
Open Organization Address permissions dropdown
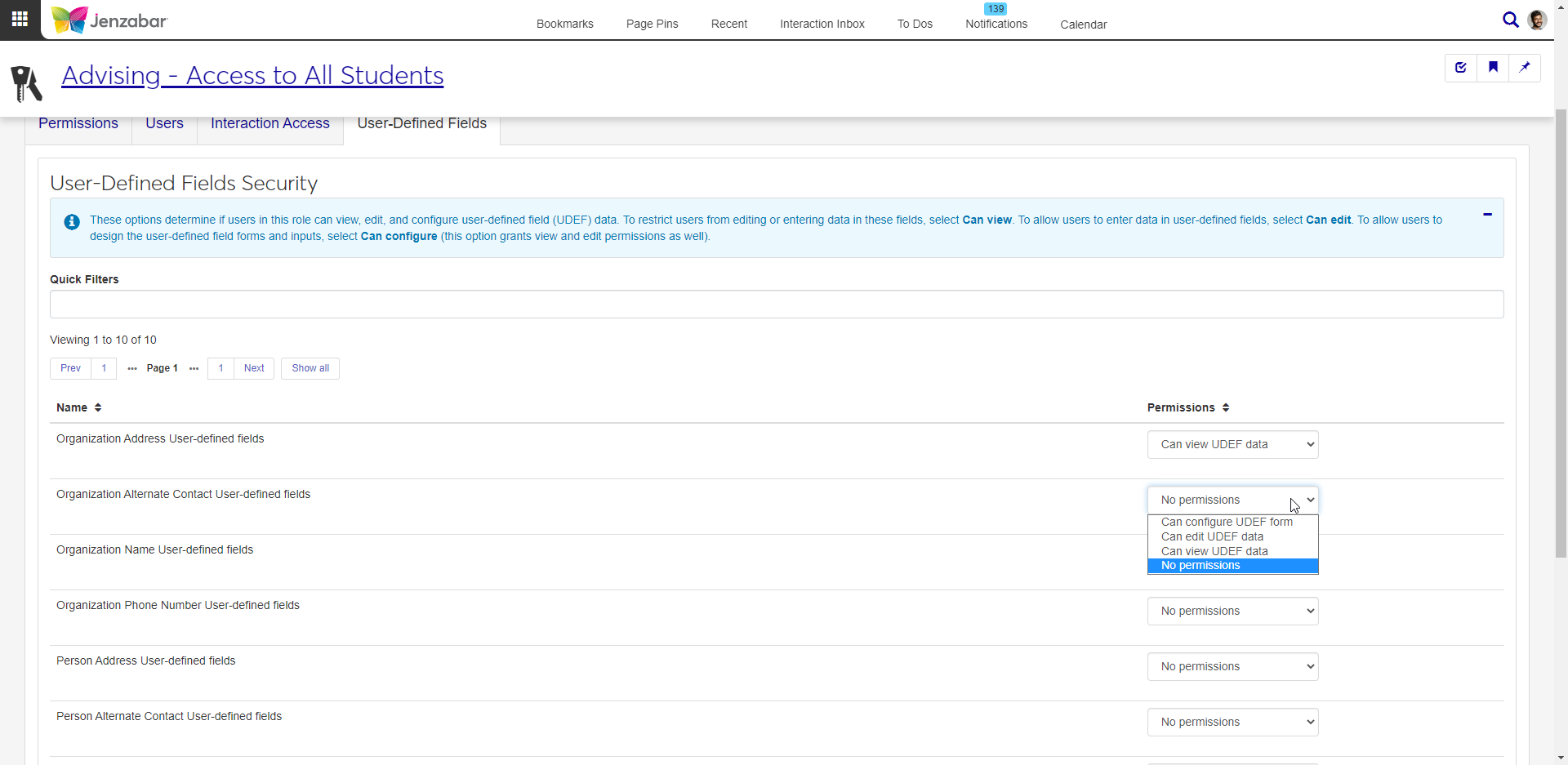tap(1232, 445)
